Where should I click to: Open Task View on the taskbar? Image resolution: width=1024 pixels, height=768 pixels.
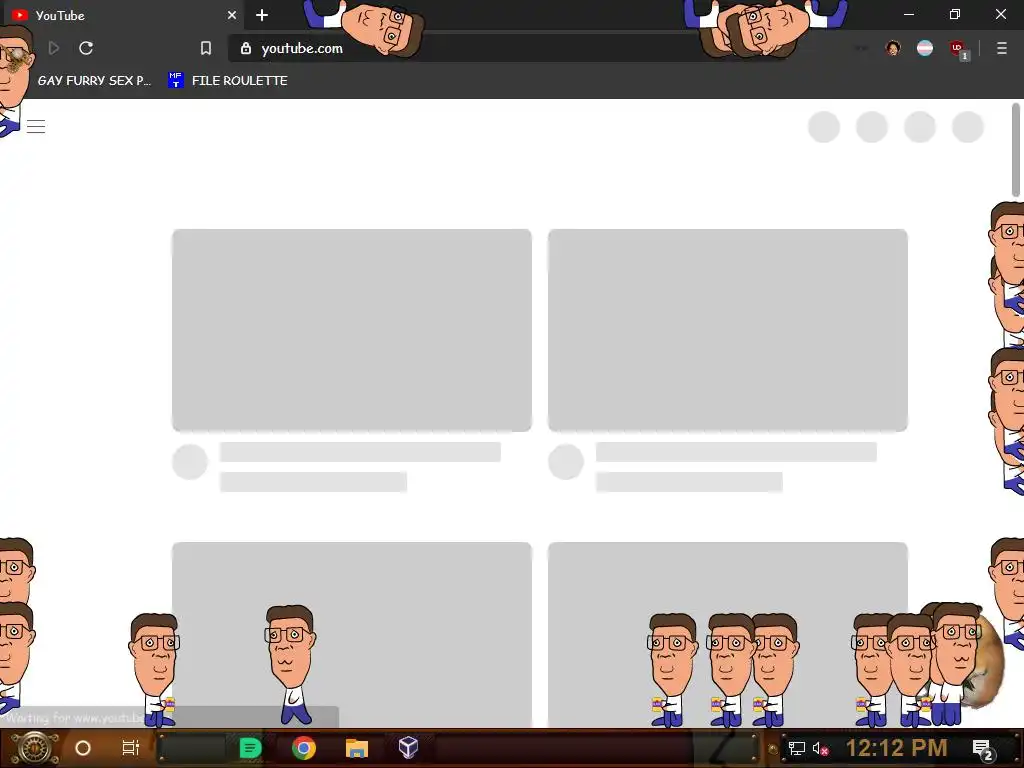click(131, 748)
